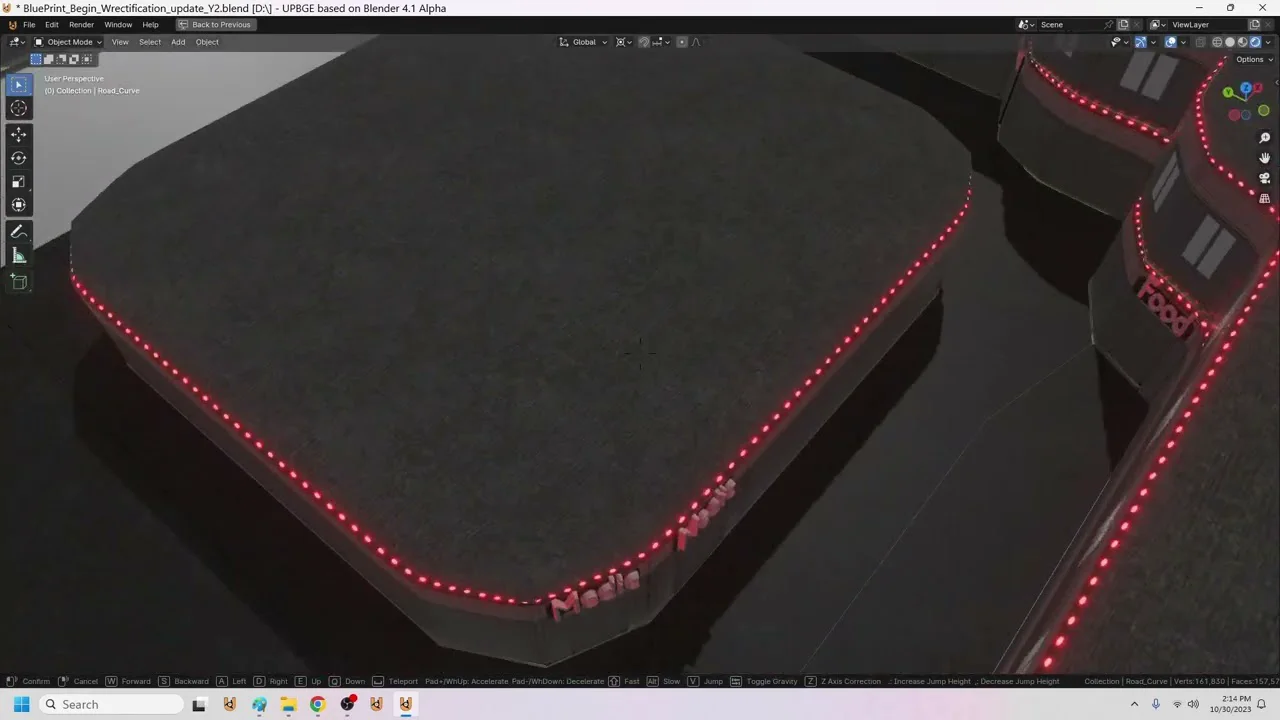Viewport: 1280px width, 720px height.
Task: Pick the Annotate pencil tool
Action: pos(18,231)
